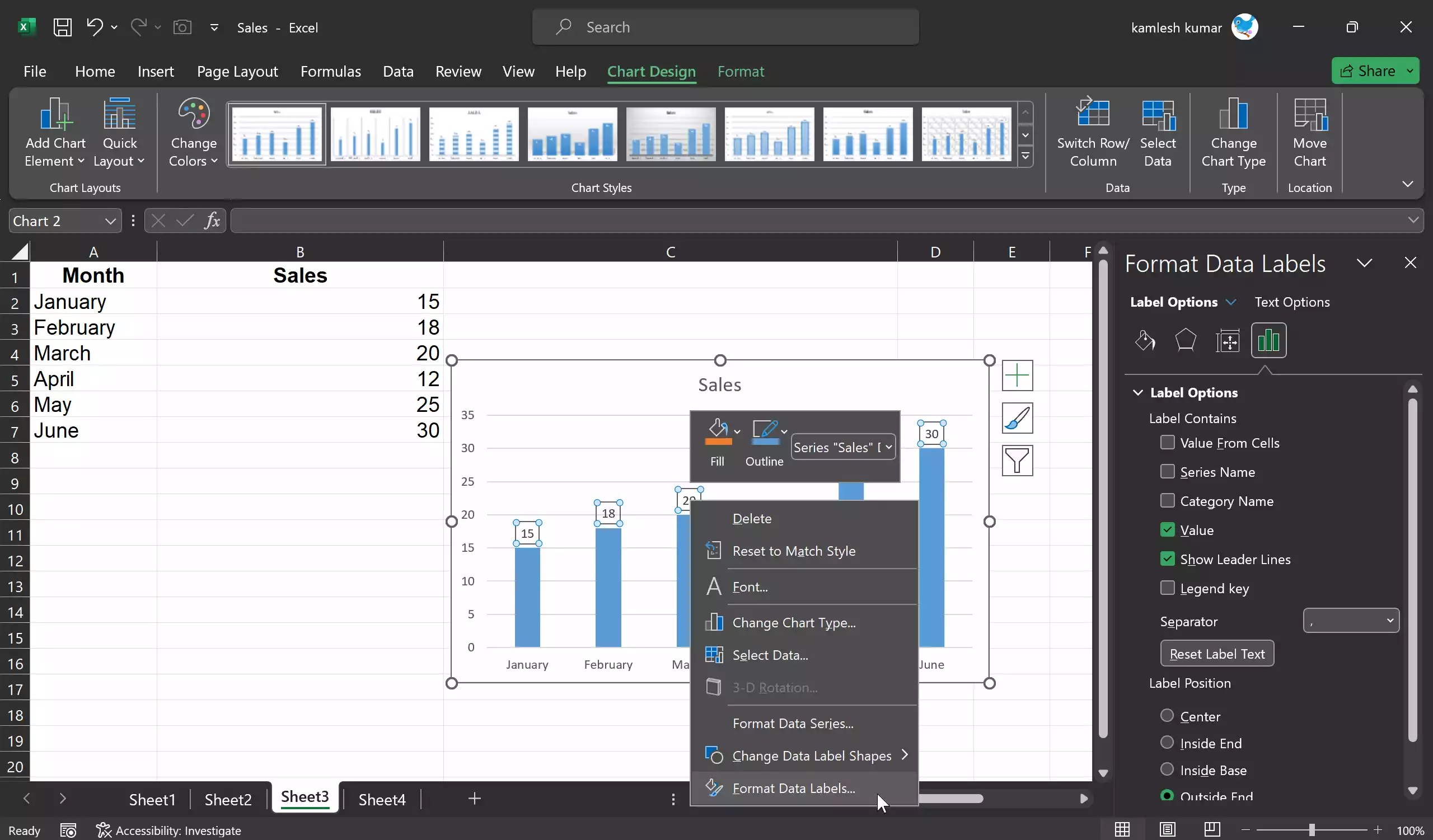Choose Format Data Series from the context menu
The image size is (1433, 840).
792,723
